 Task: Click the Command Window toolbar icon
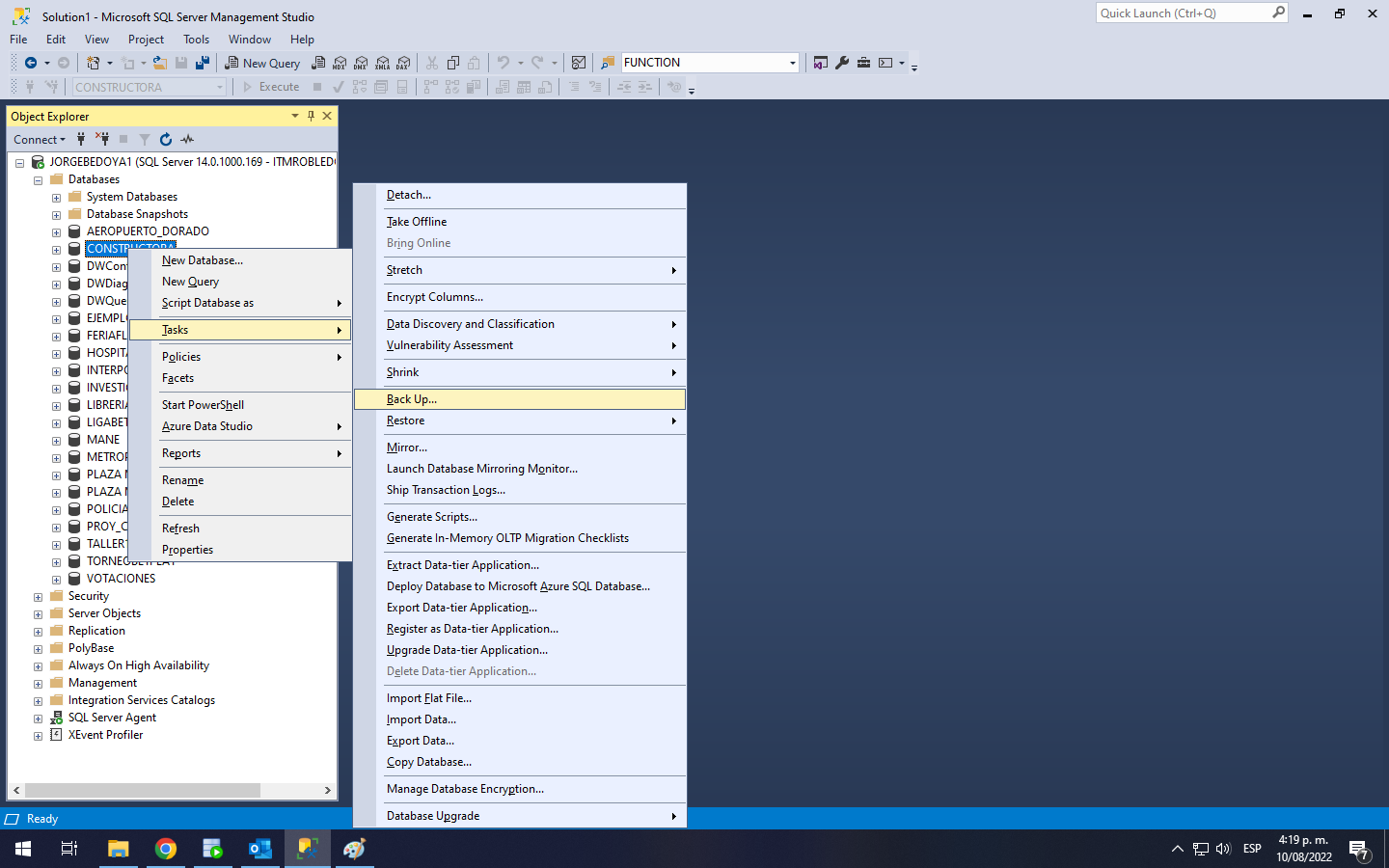885,63
